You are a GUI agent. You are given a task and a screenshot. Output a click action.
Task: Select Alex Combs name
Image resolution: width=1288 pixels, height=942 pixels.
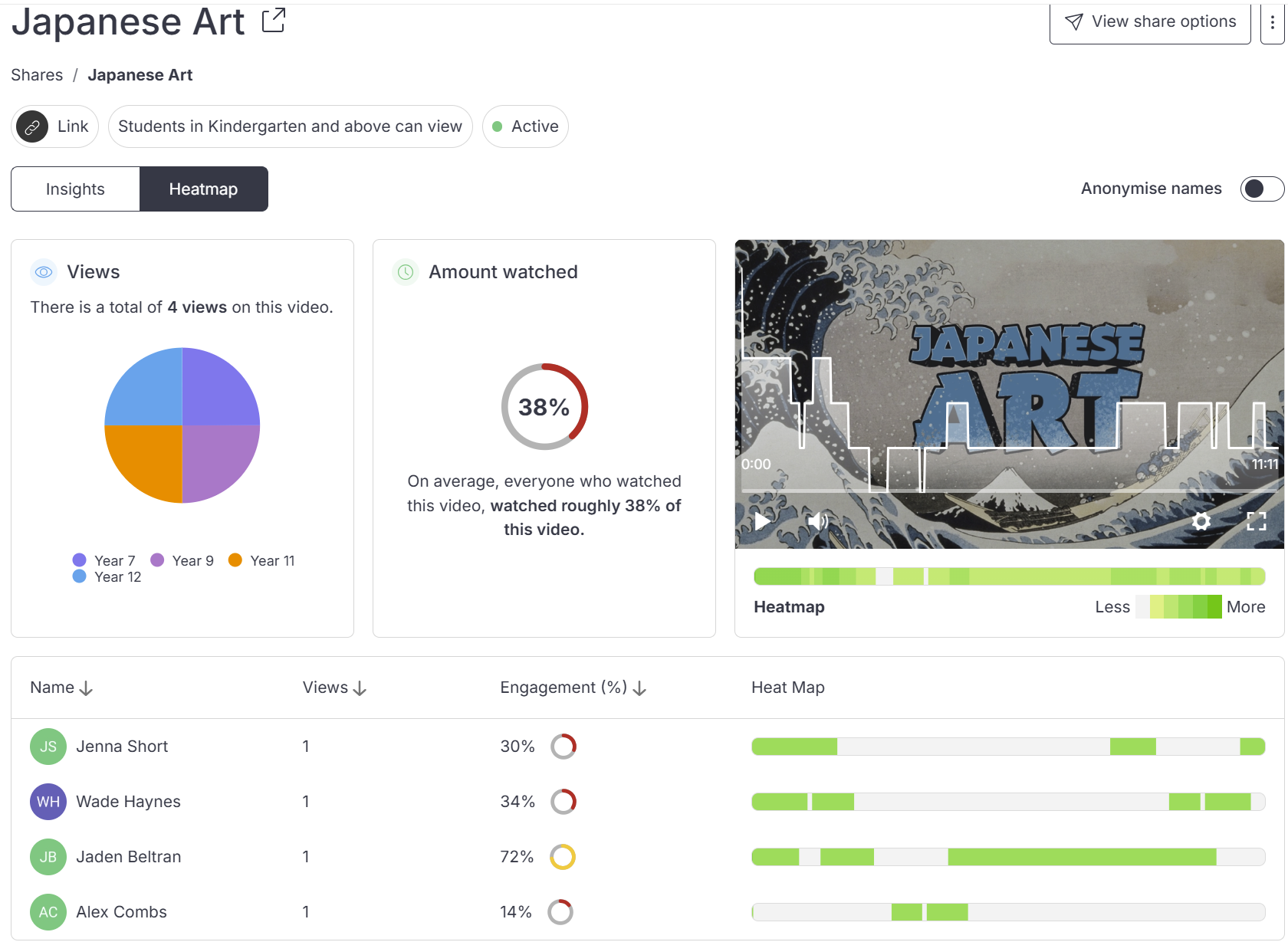tap(121, 912)
